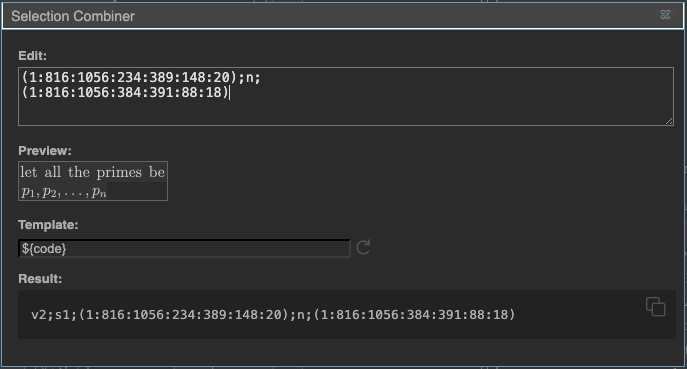The width and height of the screenshot is (687, 369).
Task: Click into the Template input field
Action: 184,248
